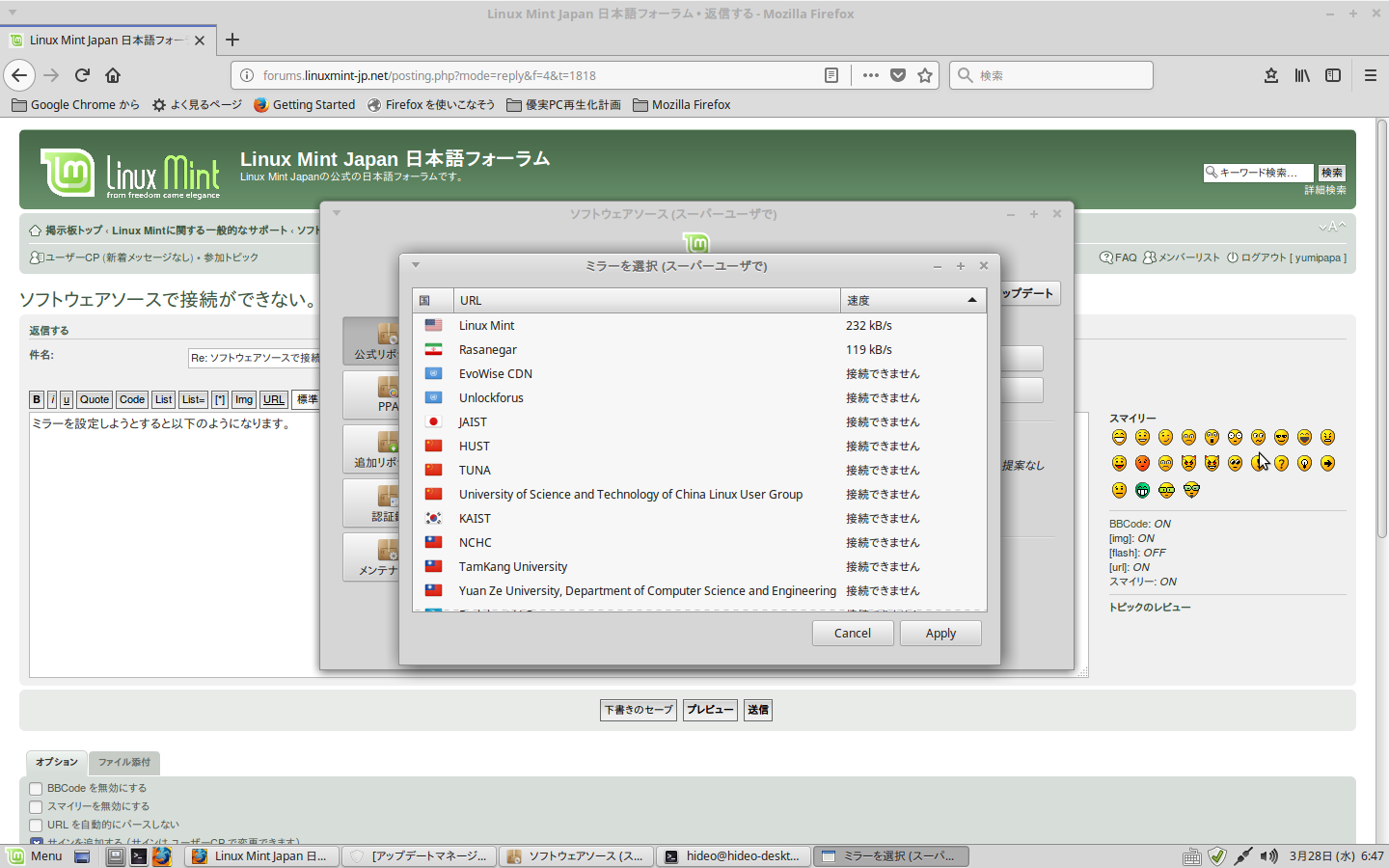
Task: Bookmark this page with star icon
Action: [x=925, y=75]
